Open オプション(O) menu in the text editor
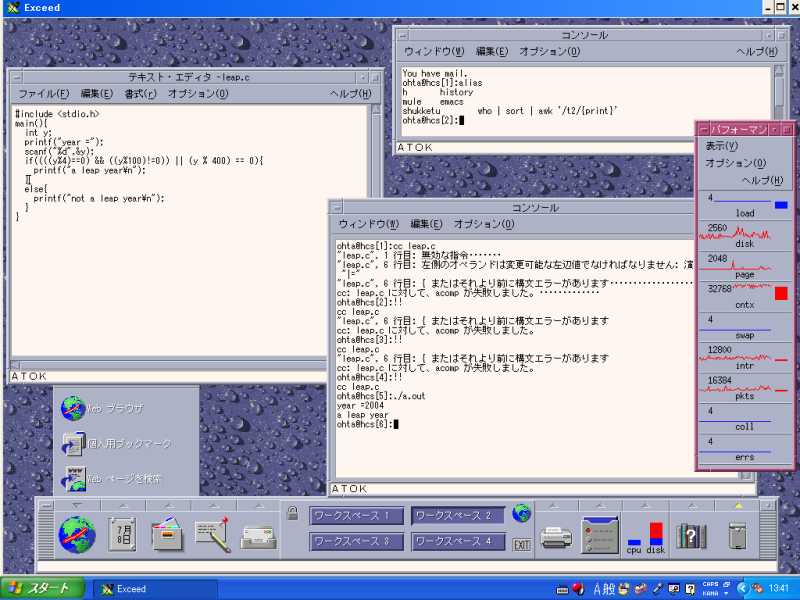Viewport: 800px width, 600px height. click(198, 94)
